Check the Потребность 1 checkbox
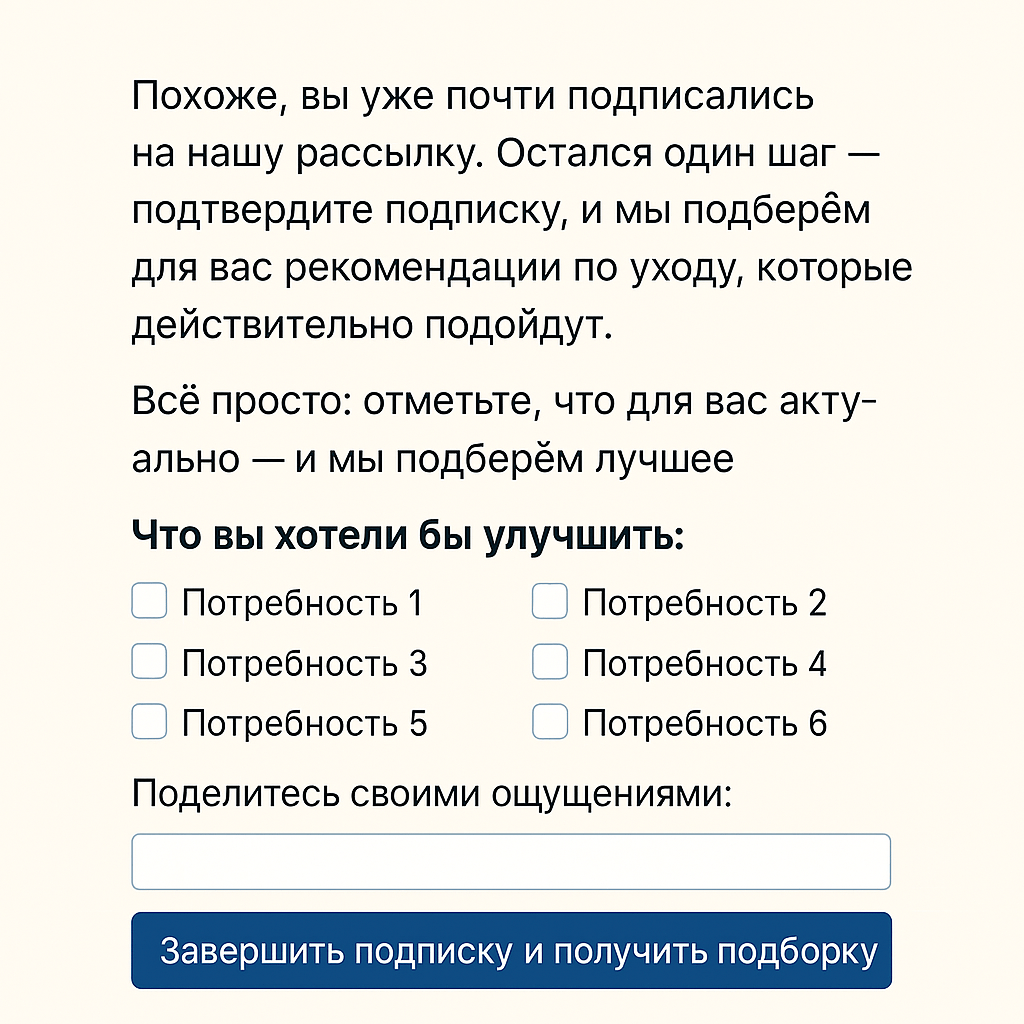Screen dimensions: 1024x1024 149,602
